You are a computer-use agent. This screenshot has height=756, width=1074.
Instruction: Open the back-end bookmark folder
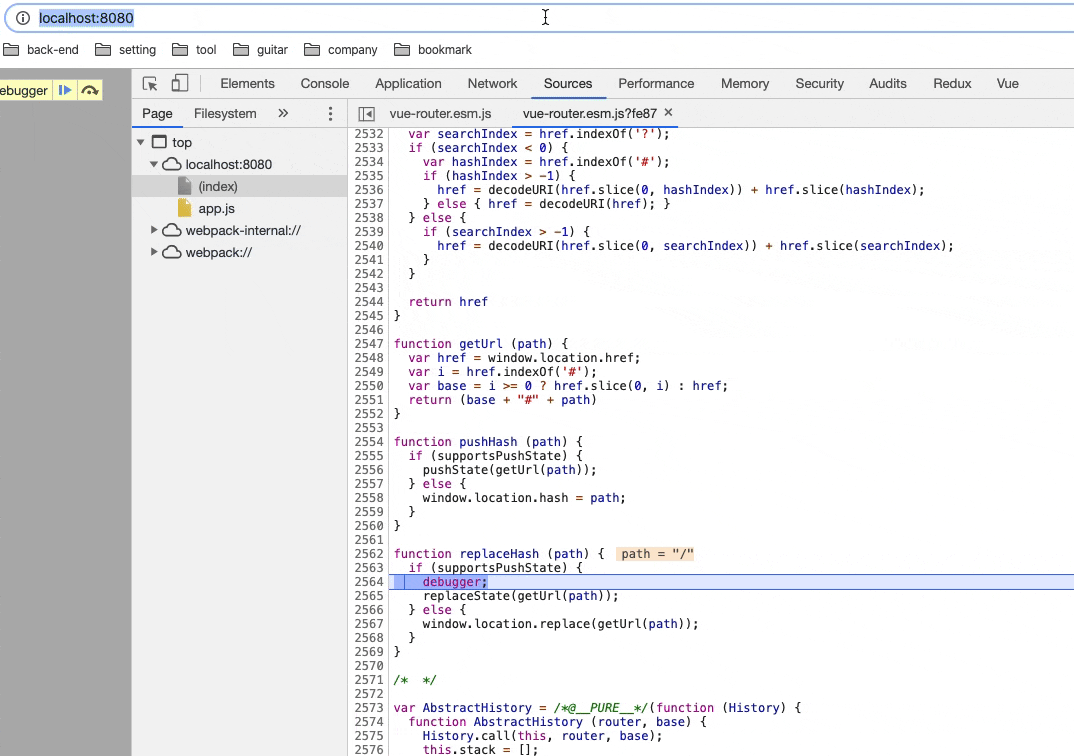click(x=41, y=49)
